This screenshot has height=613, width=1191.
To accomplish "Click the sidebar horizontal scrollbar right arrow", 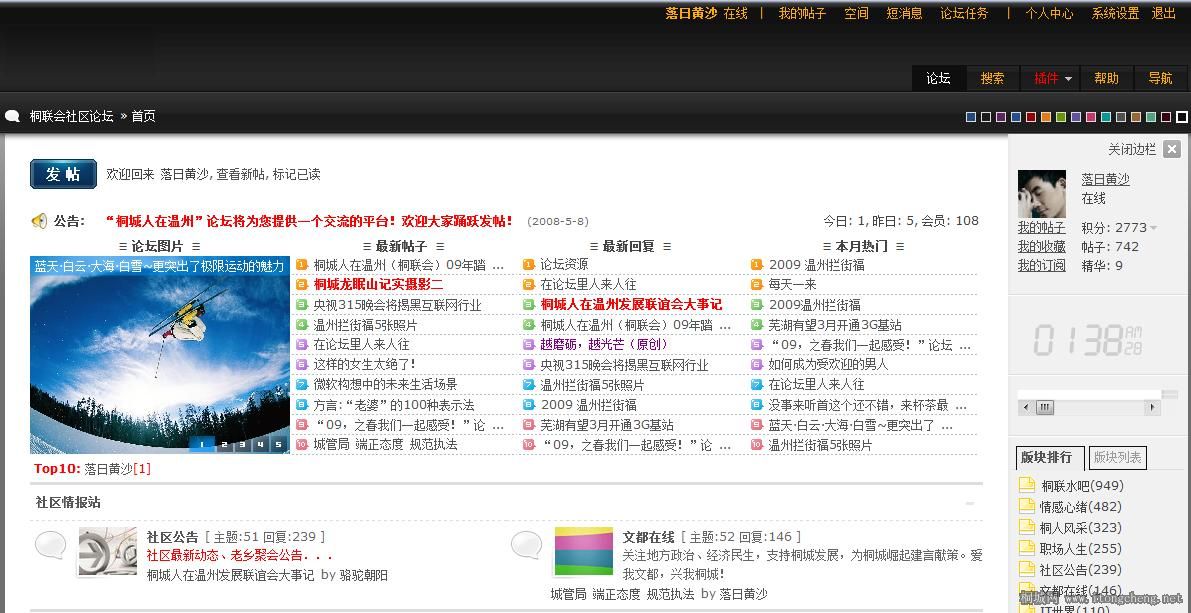I will point(1152,407).
